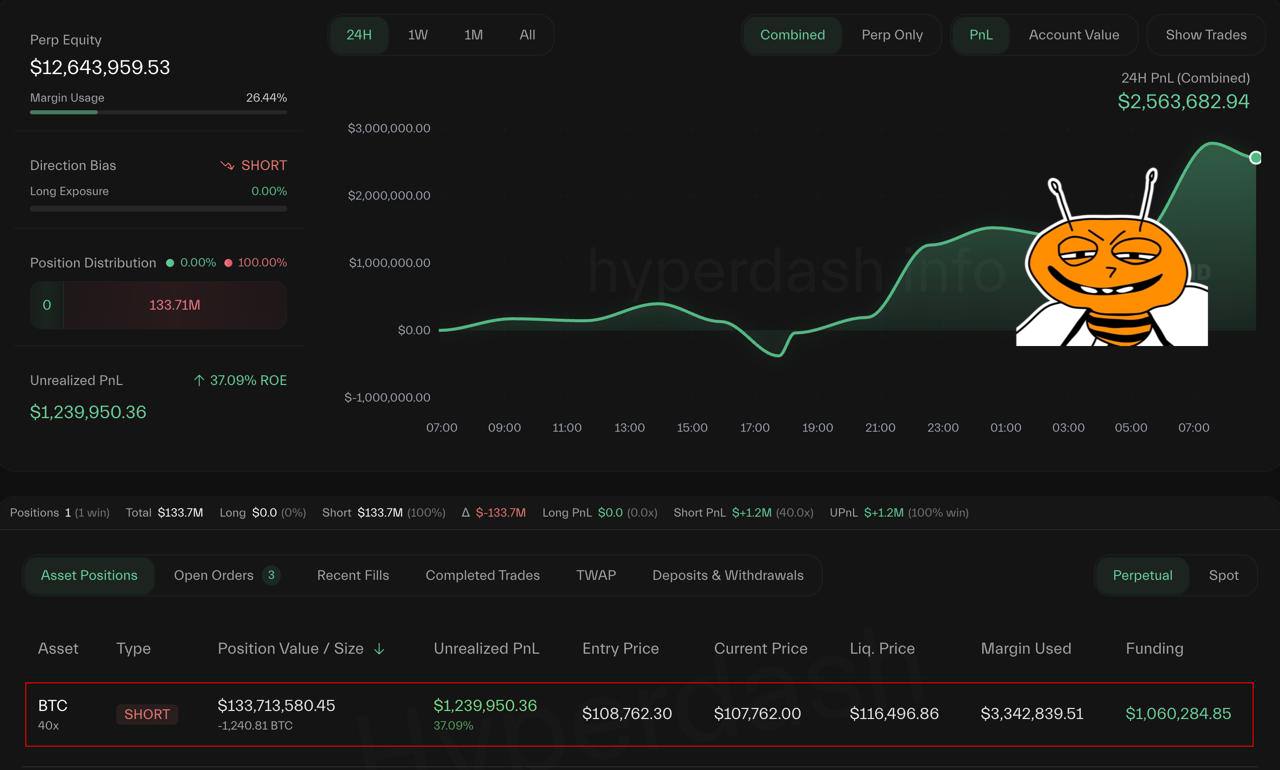Sort by the Type column header
Screen dimensions: 1280x770
[x=133, y=648]
